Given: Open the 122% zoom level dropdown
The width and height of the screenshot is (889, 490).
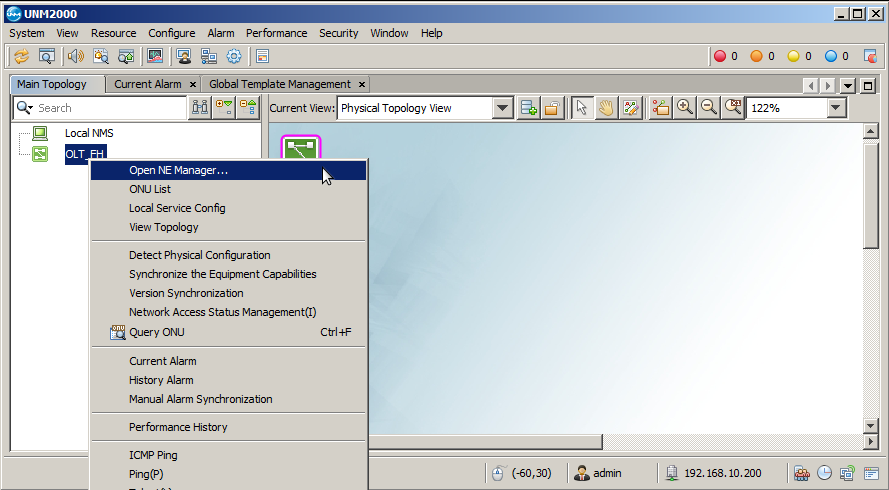Looking at the screenshot, I should (836, 108).
